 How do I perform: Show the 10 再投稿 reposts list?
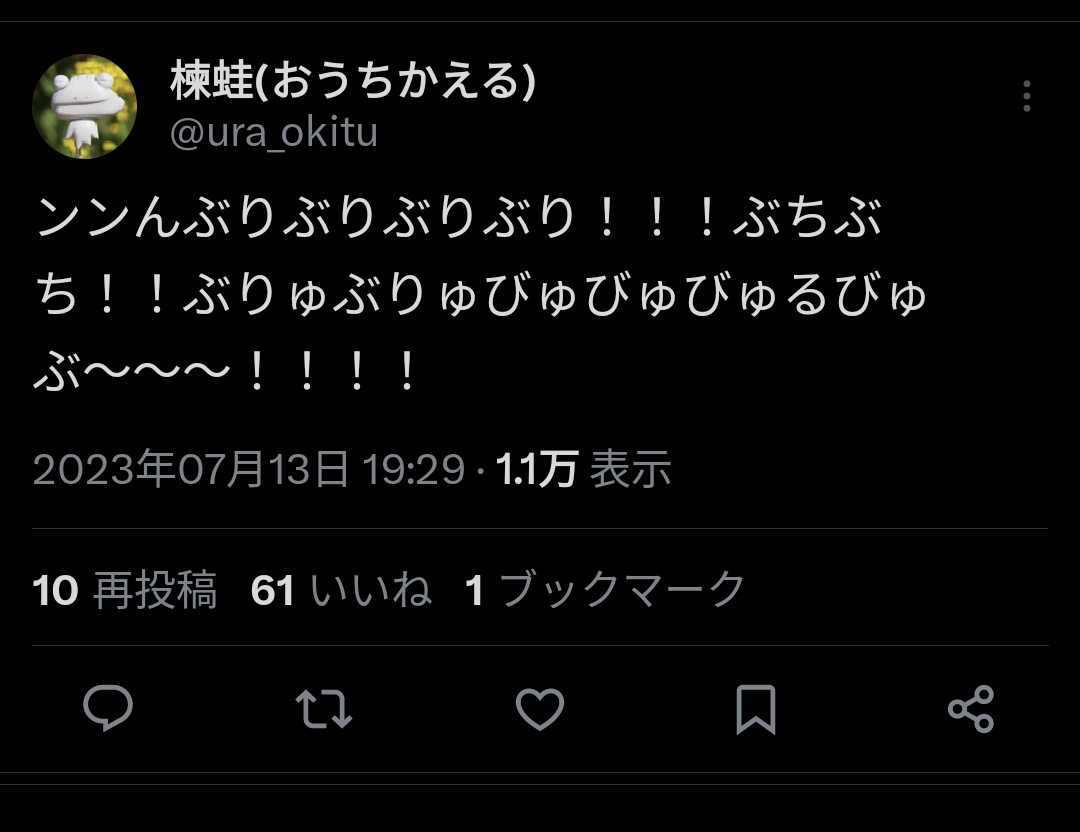pyautogui.click(x=125, y=590)
